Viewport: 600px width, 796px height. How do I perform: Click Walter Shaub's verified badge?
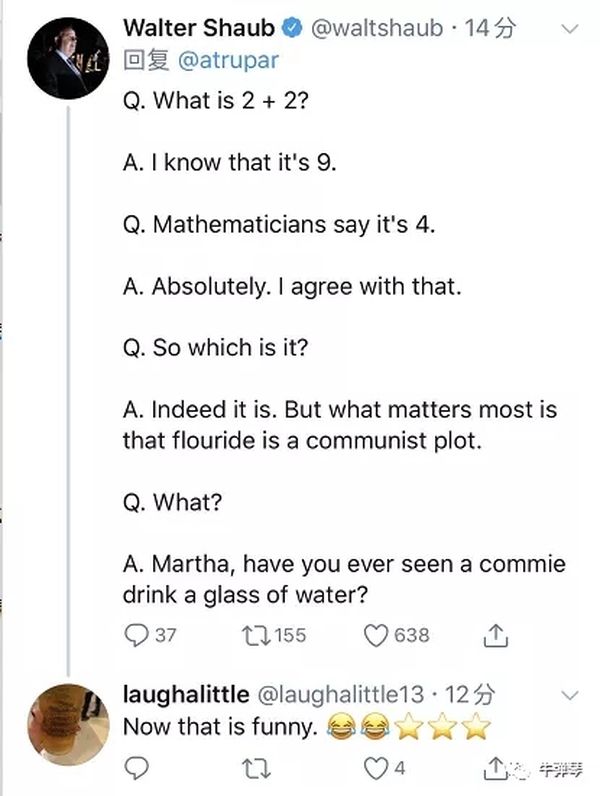[x=291, y=29]
